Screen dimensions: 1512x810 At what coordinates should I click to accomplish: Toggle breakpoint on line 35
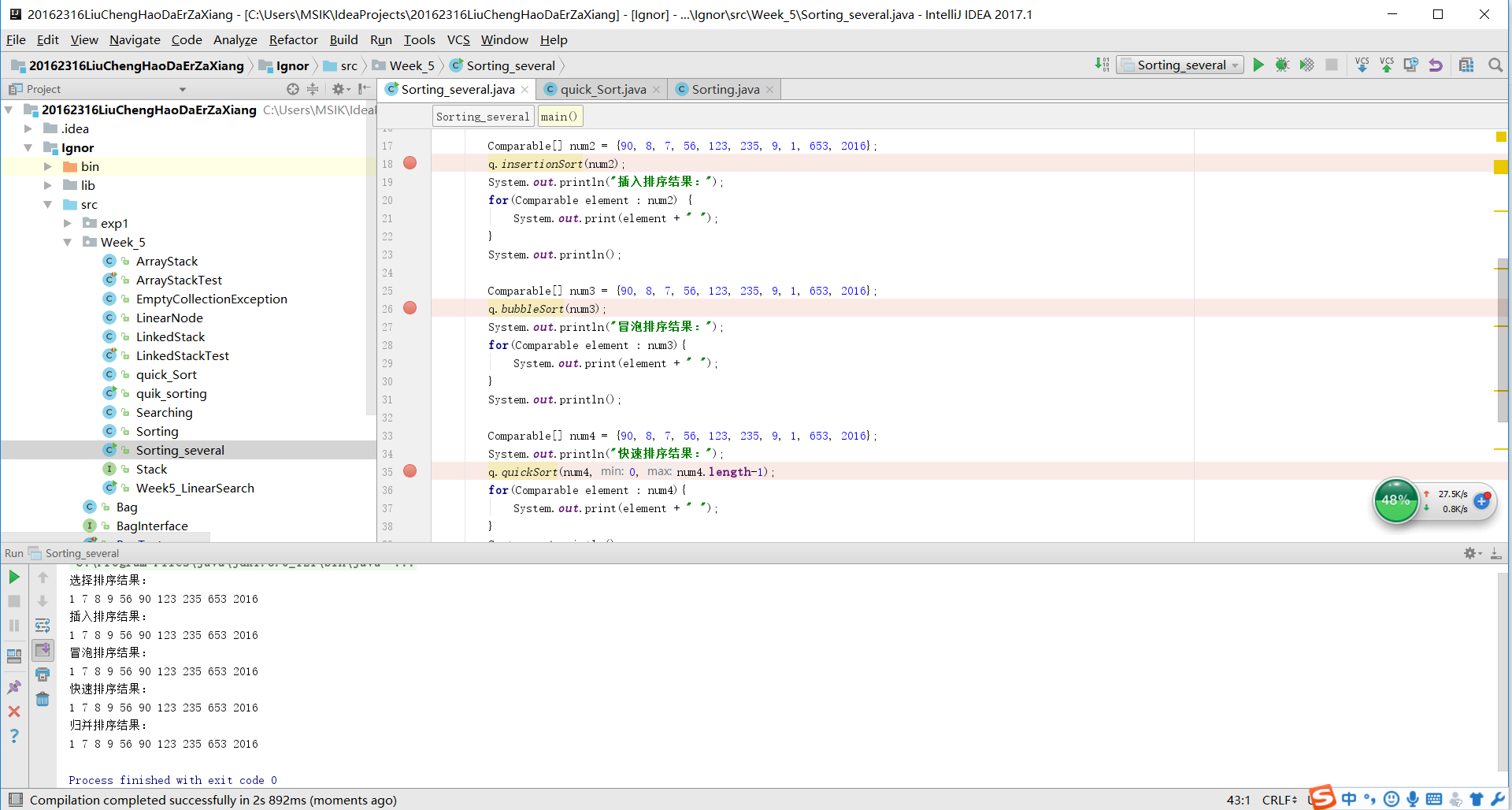pyautogui.click(x=410, y=471)
